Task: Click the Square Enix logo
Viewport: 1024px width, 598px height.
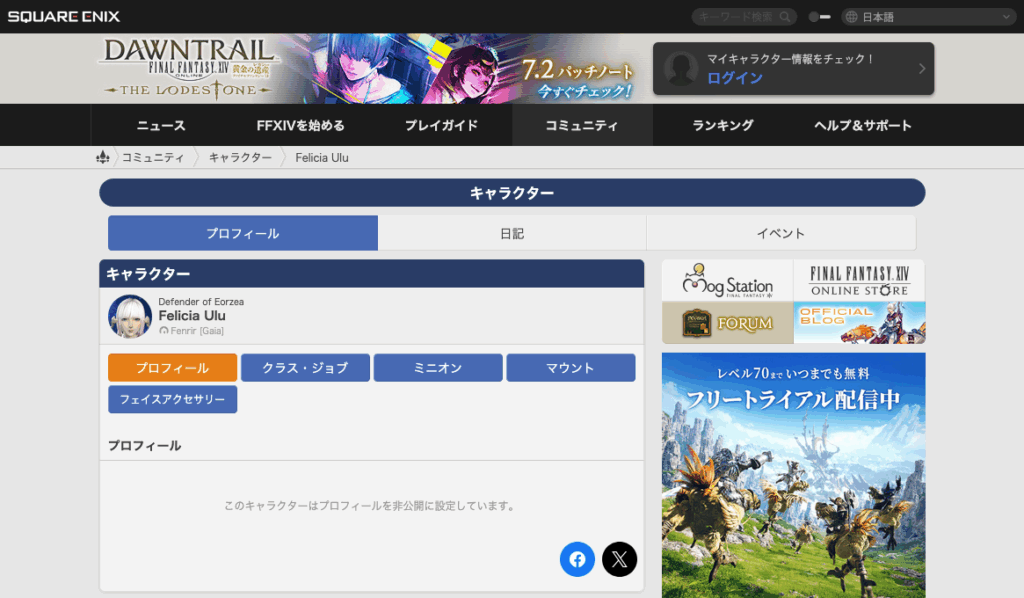Action: pos(63,16)
